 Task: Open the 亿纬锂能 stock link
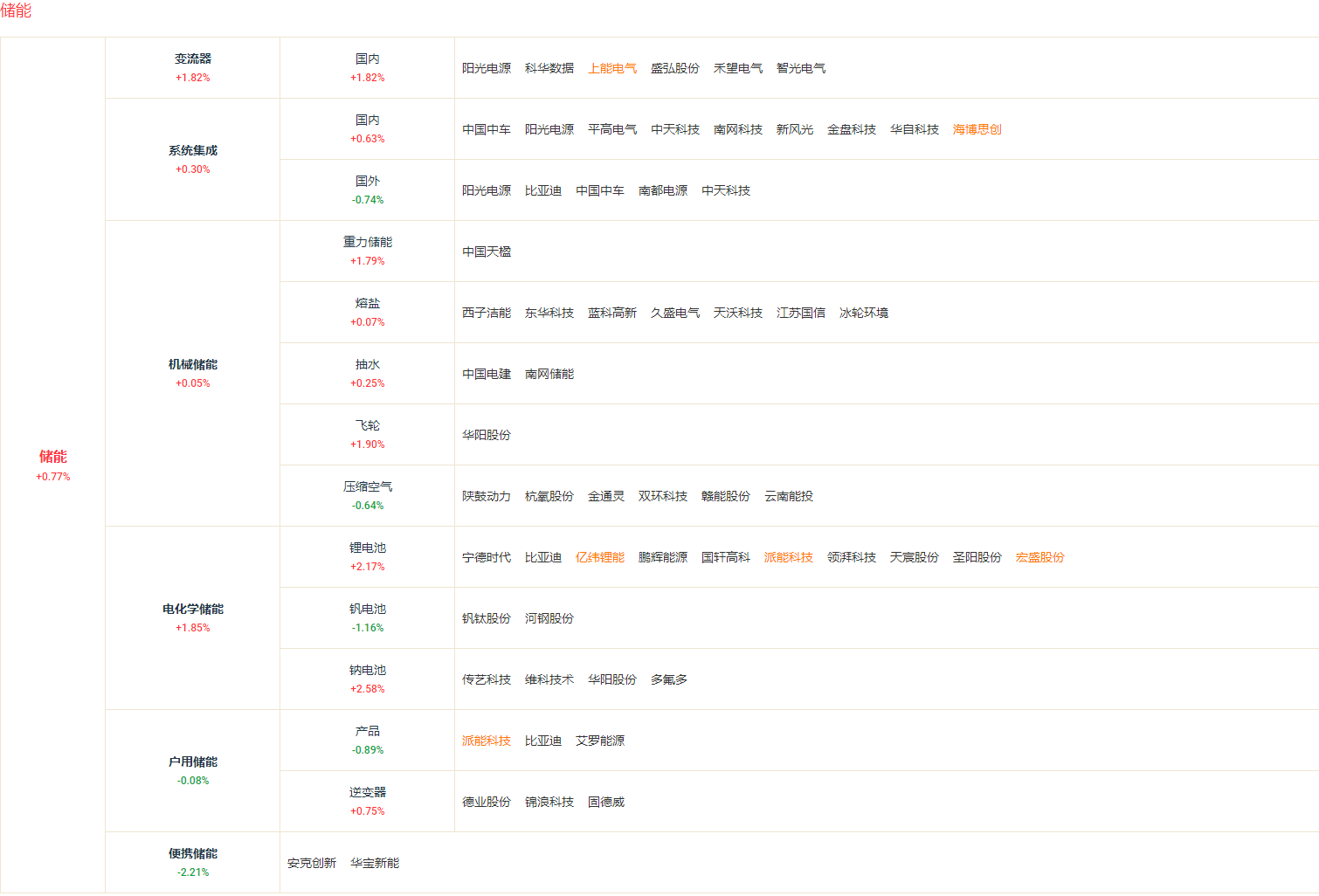(x=599, y=557)
